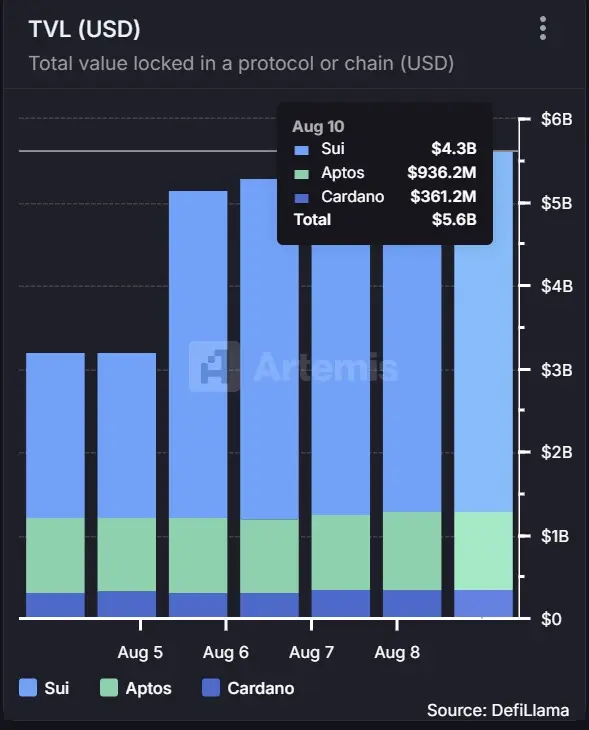Open the three-dot chart options menu
The height and width of the screenshot is (730, 589).
[x=542, y=28]
